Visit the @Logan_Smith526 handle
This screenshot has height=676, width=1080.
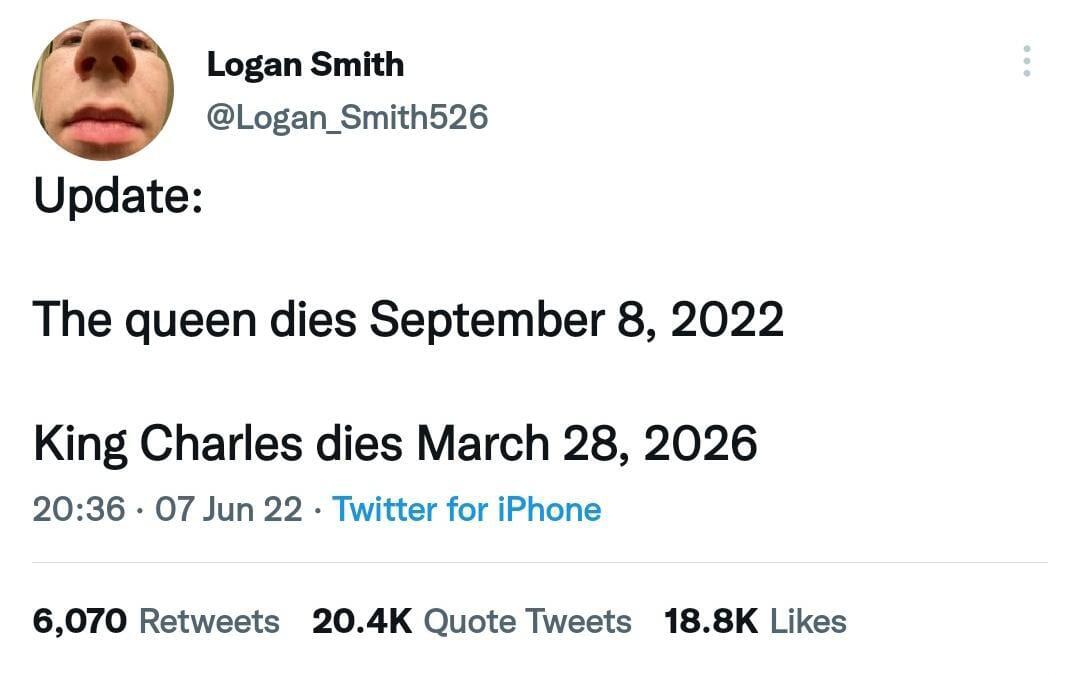347,117
